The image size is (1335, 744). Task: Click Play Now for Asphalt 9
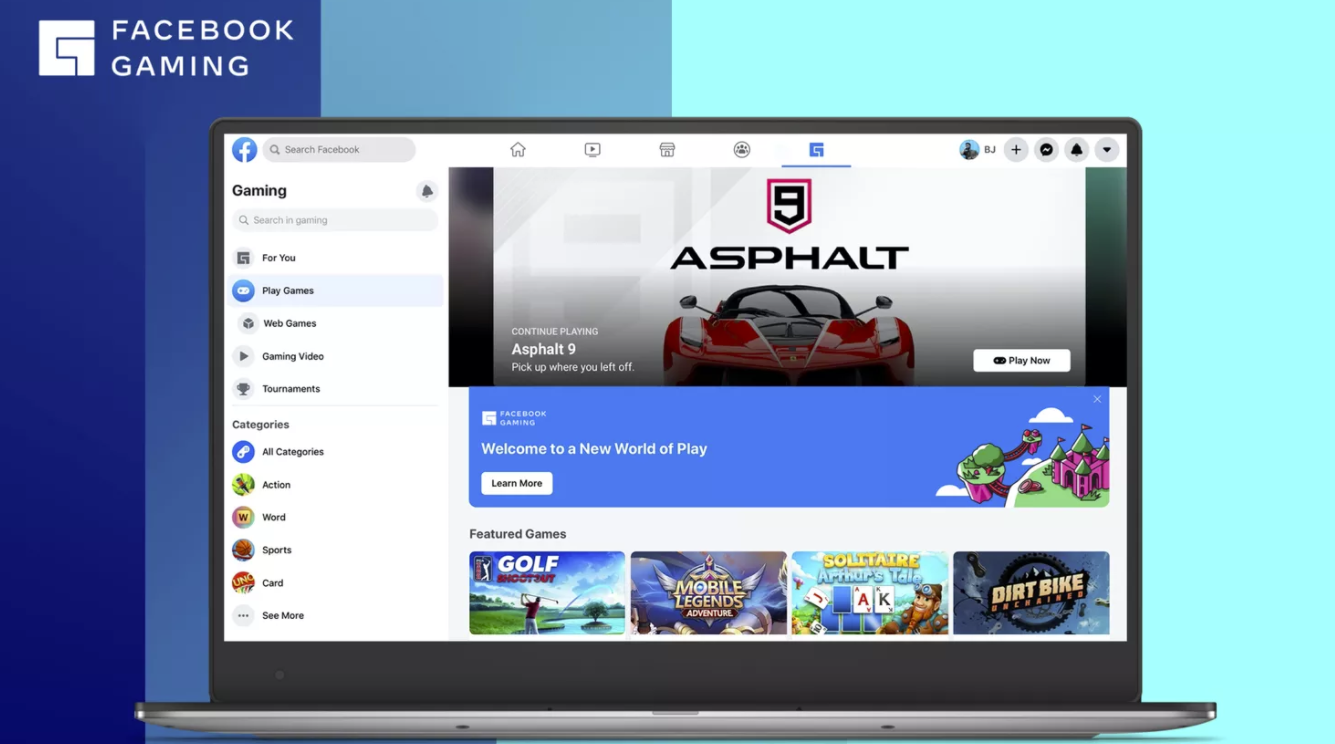(x=1022, y=361)
